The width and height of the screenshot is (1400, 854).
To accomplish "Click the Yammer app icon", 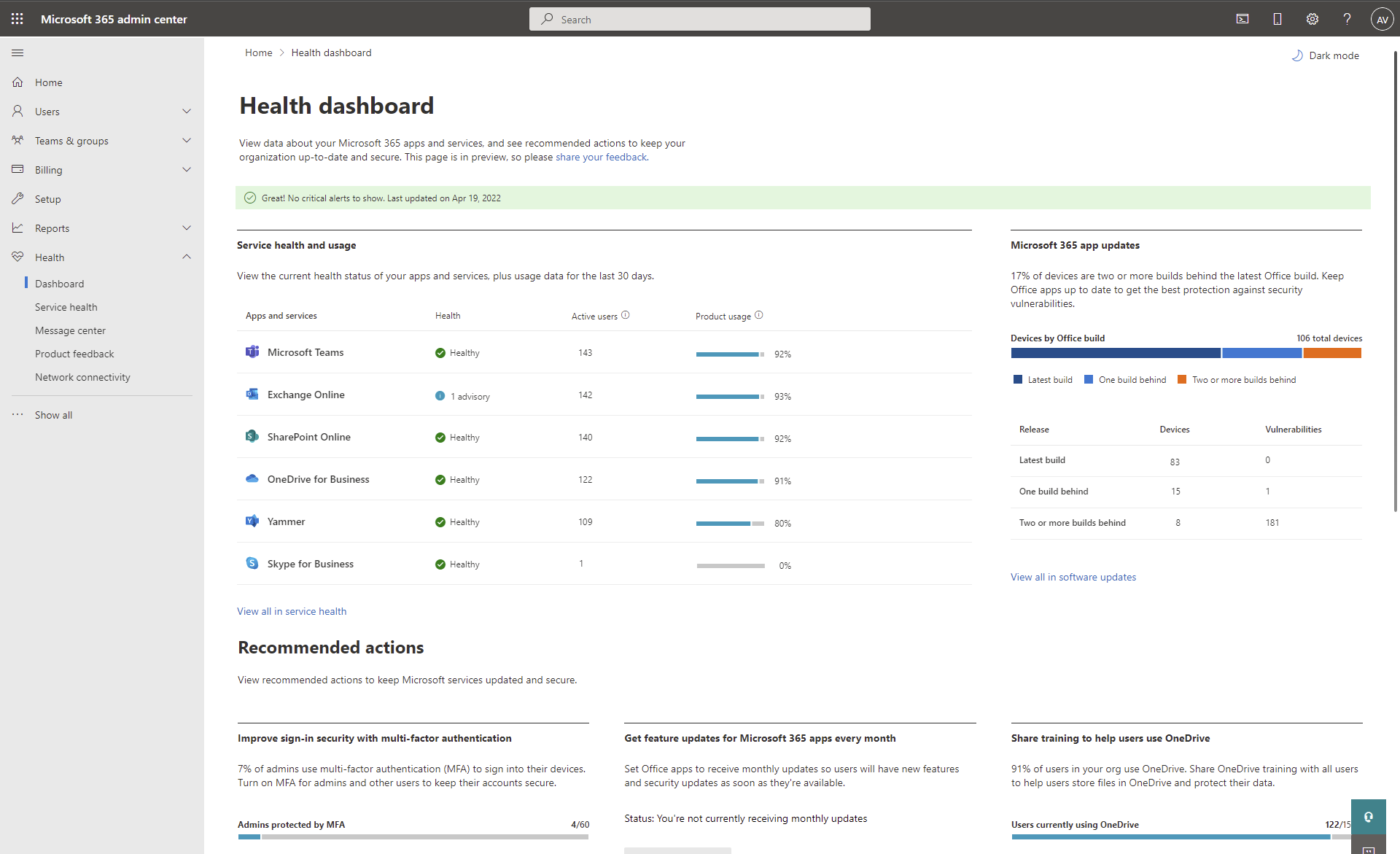I will tap(252, 521).
